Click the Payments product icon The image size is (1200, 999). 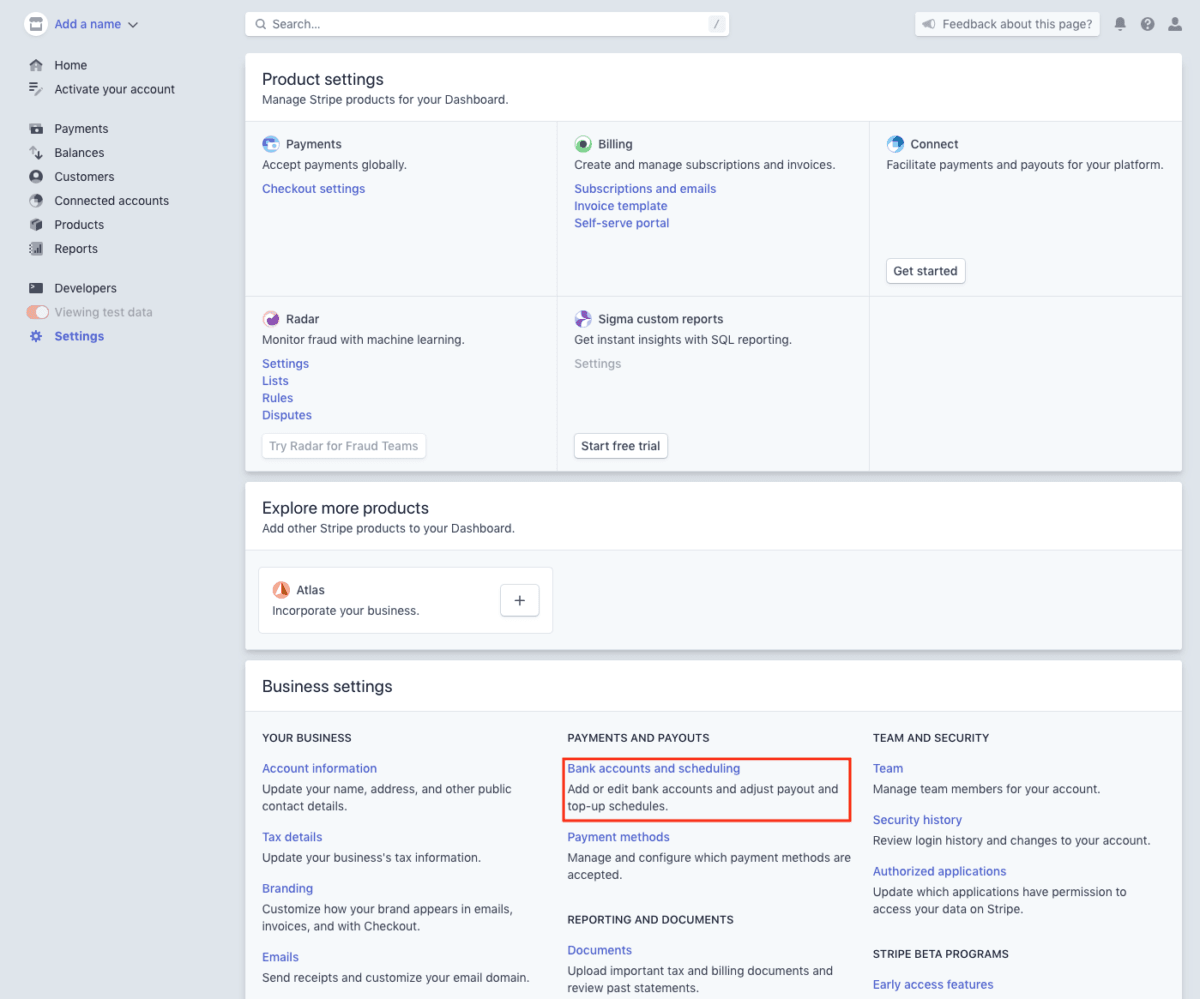(271, 144)
